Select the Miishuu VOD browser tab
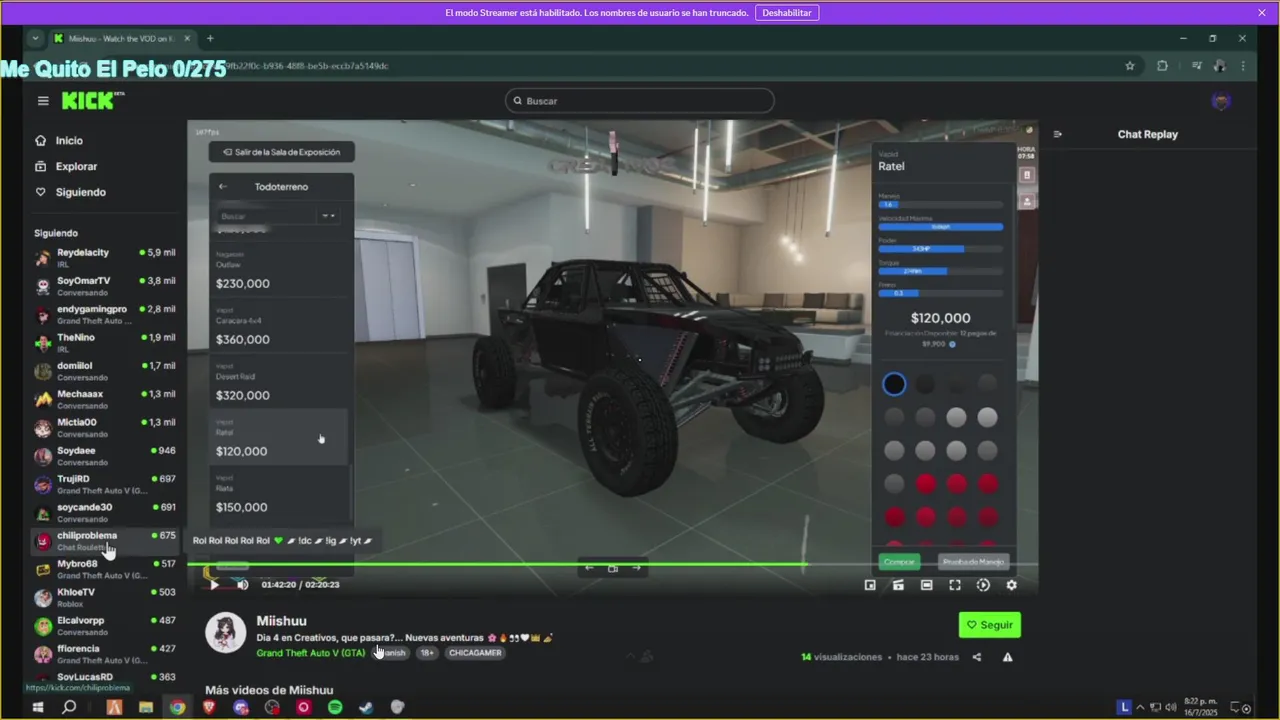The height and width of the screenshot is (720, 1280). (x=121, y=38)
